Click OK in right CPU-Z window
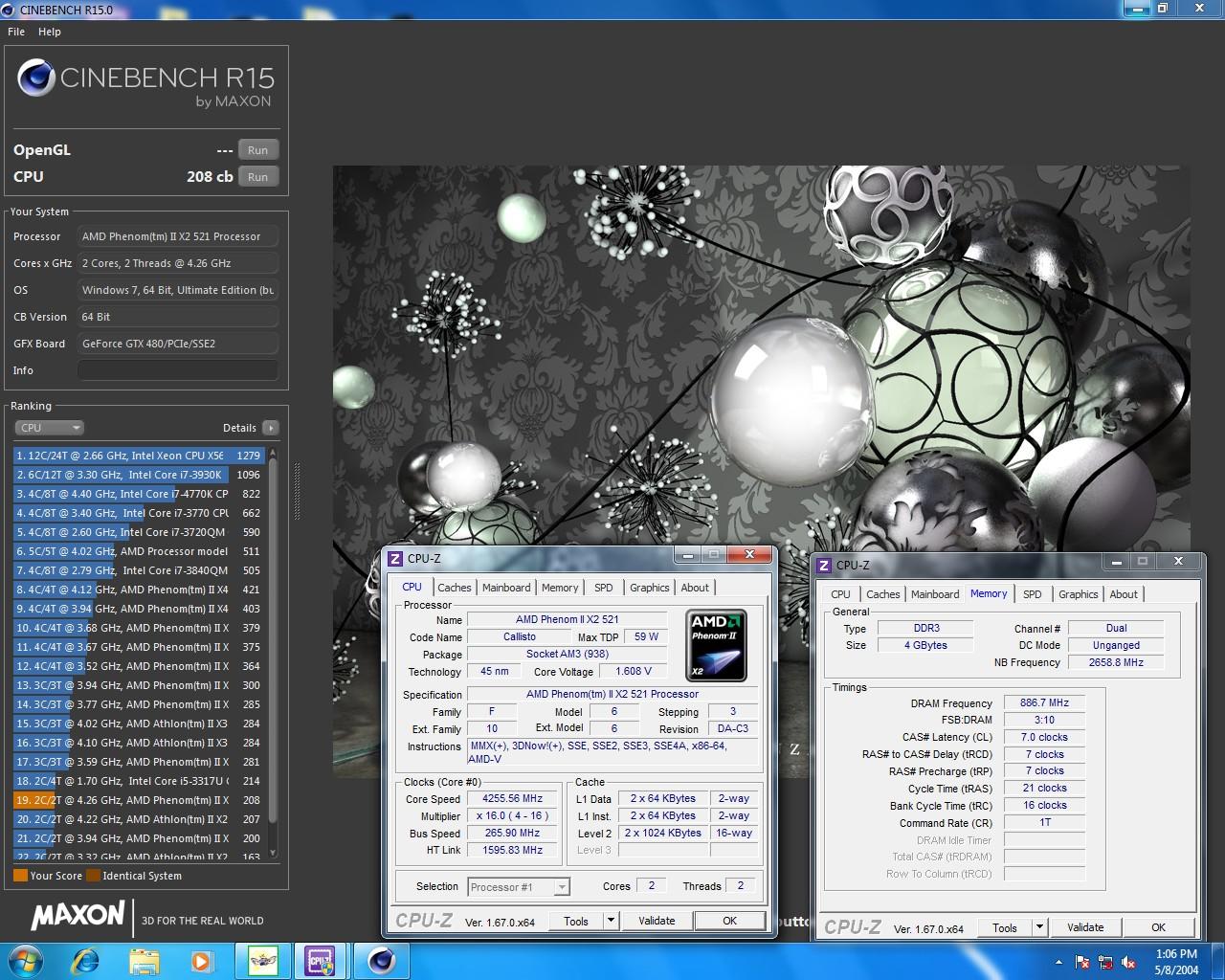 click(1159, 927)
